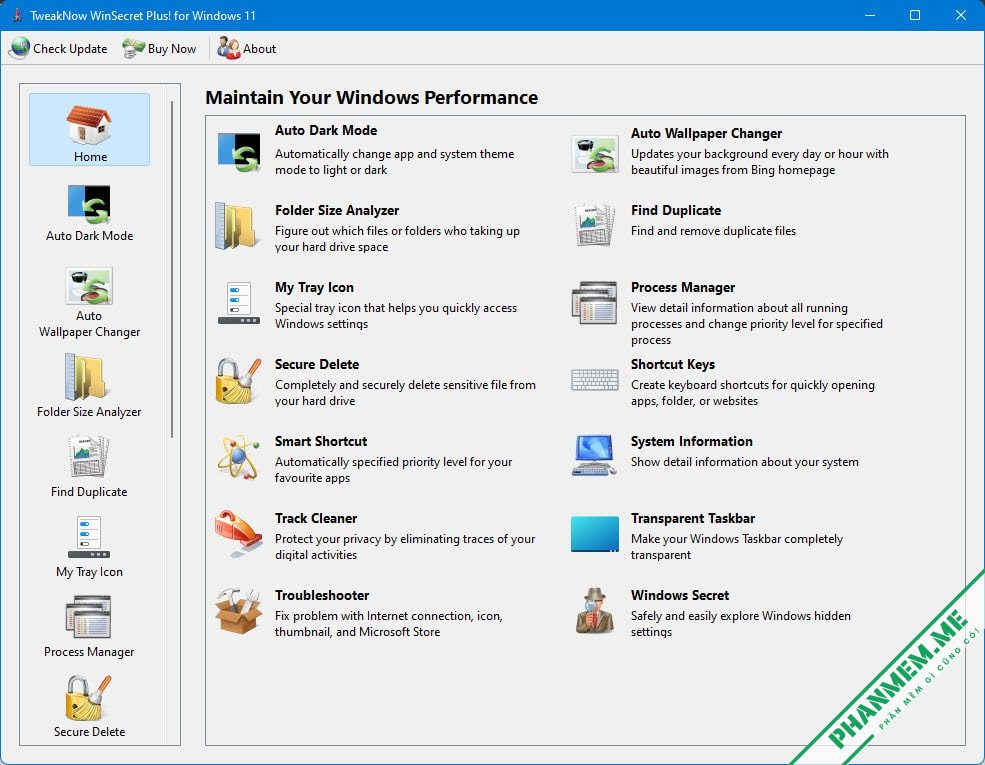Select My Tray Icon sidebar icon
Viewport: 985px width, 765px height.
[89, 536]
